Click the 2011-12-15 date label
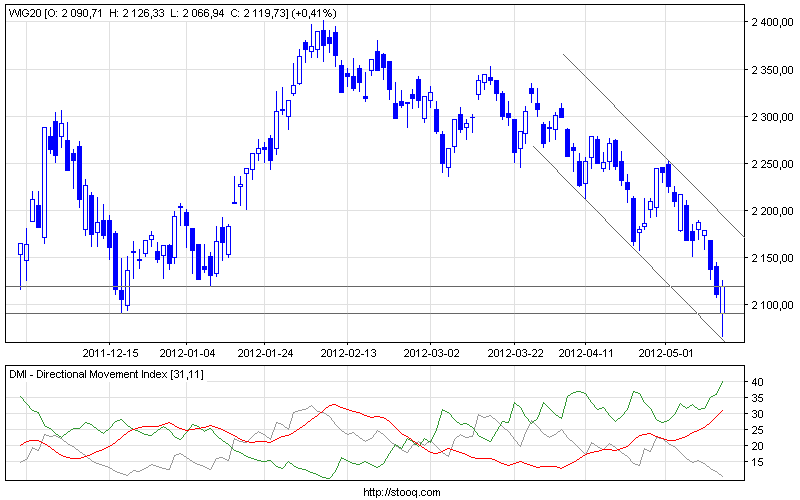The width and height of the screenshot is (800, 500). pyautogui.click(x=110, y=353)
